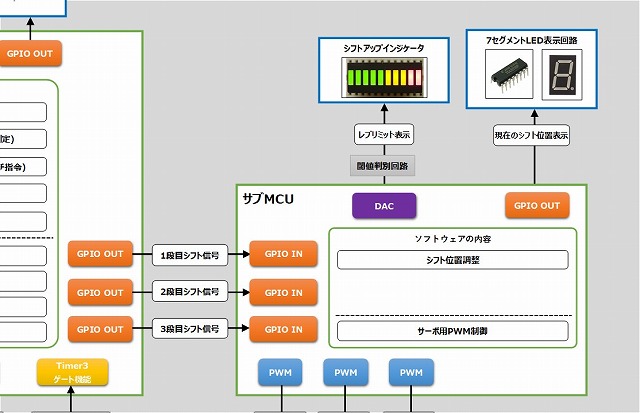640x413 pixels.
Task: Click the レブリミット表示 label
Action: point(383,134)
